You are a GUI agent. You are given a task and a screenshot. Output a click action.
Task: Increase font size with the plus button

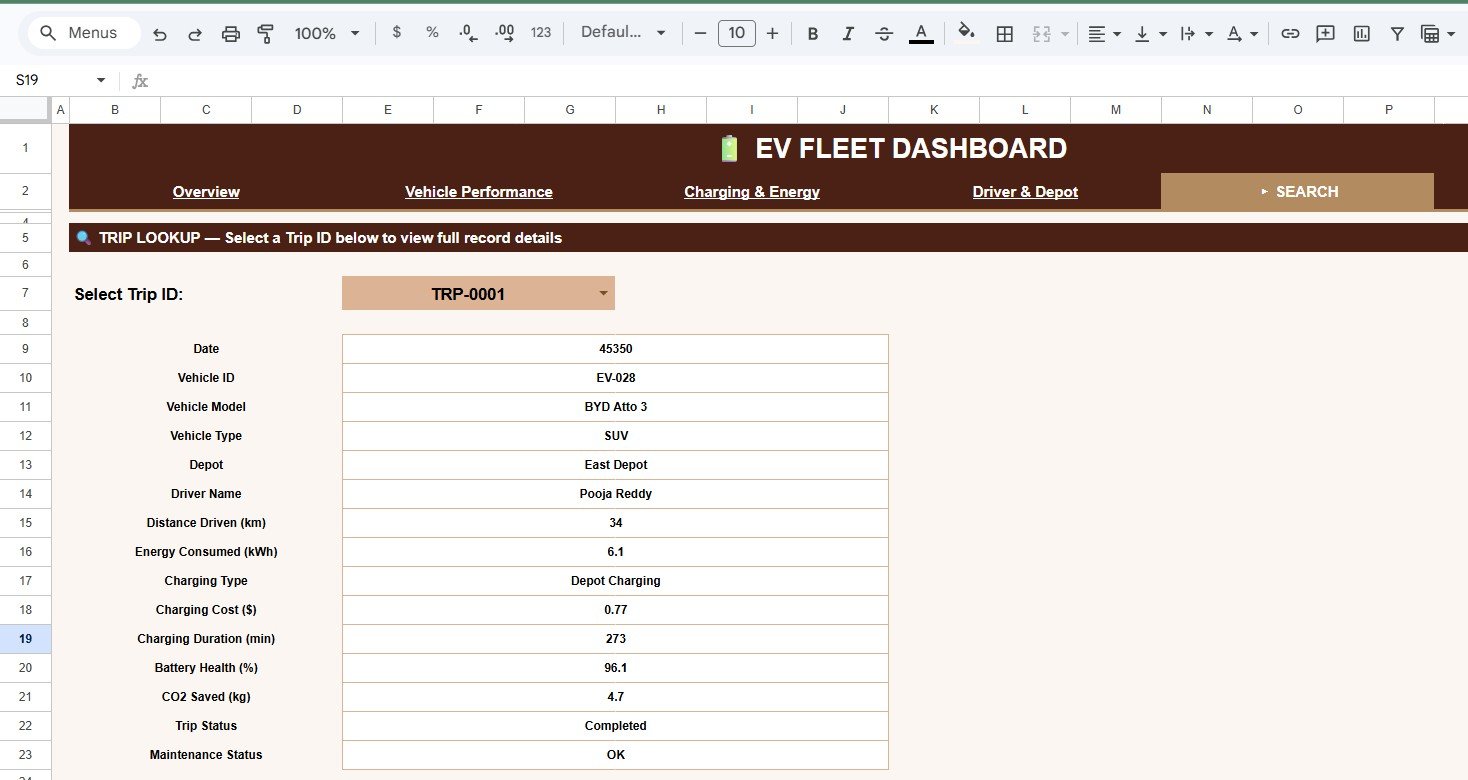[772, 33]
